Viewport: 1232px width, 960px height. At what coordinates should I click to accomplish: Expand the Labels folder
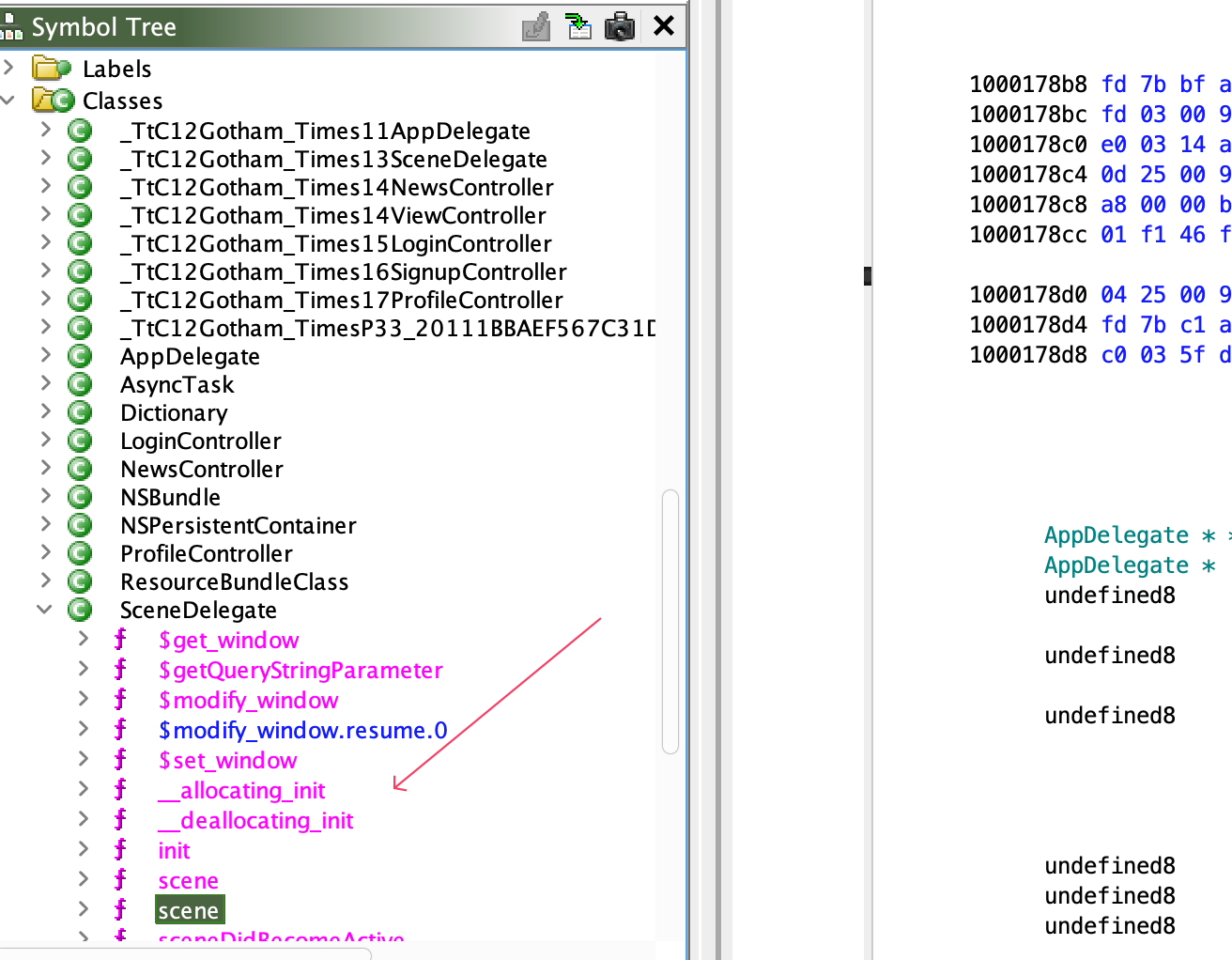click(8, 67)
